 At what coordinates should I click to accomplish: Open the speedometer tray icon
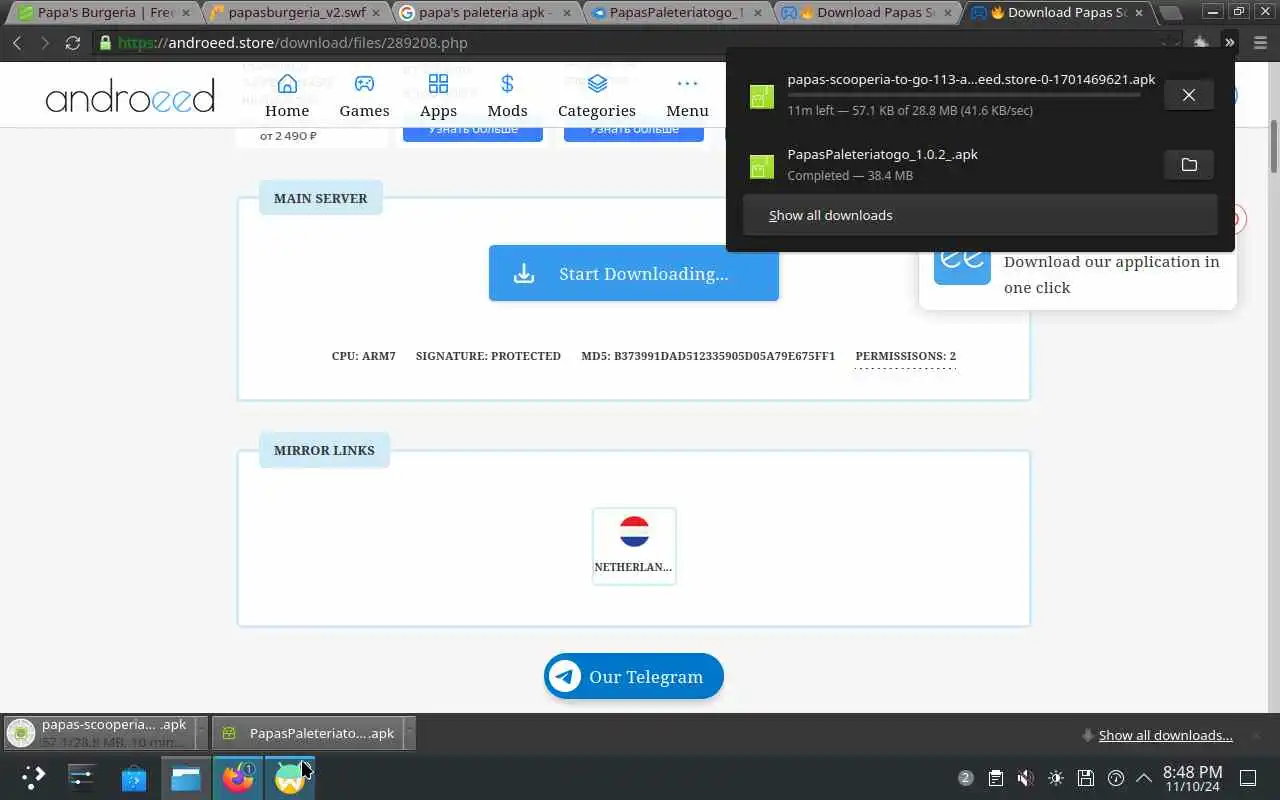pyautogui.click(x=1116, y=777)
